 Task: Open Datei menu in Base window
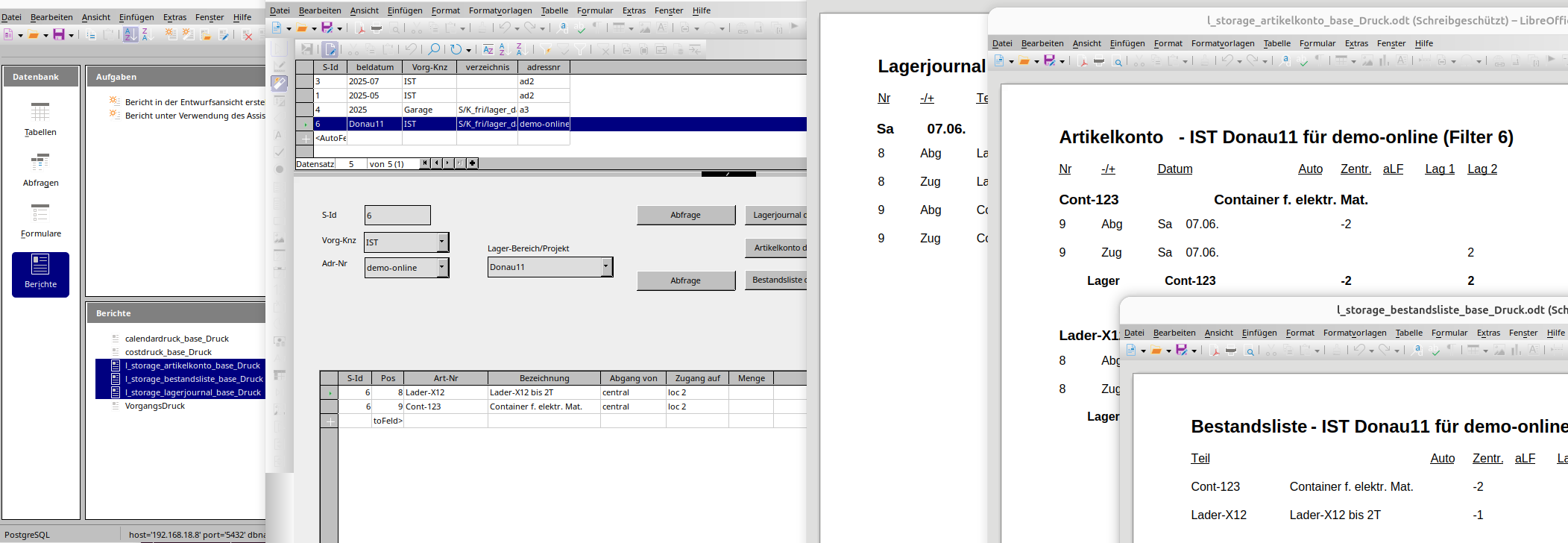pos(11,17)
